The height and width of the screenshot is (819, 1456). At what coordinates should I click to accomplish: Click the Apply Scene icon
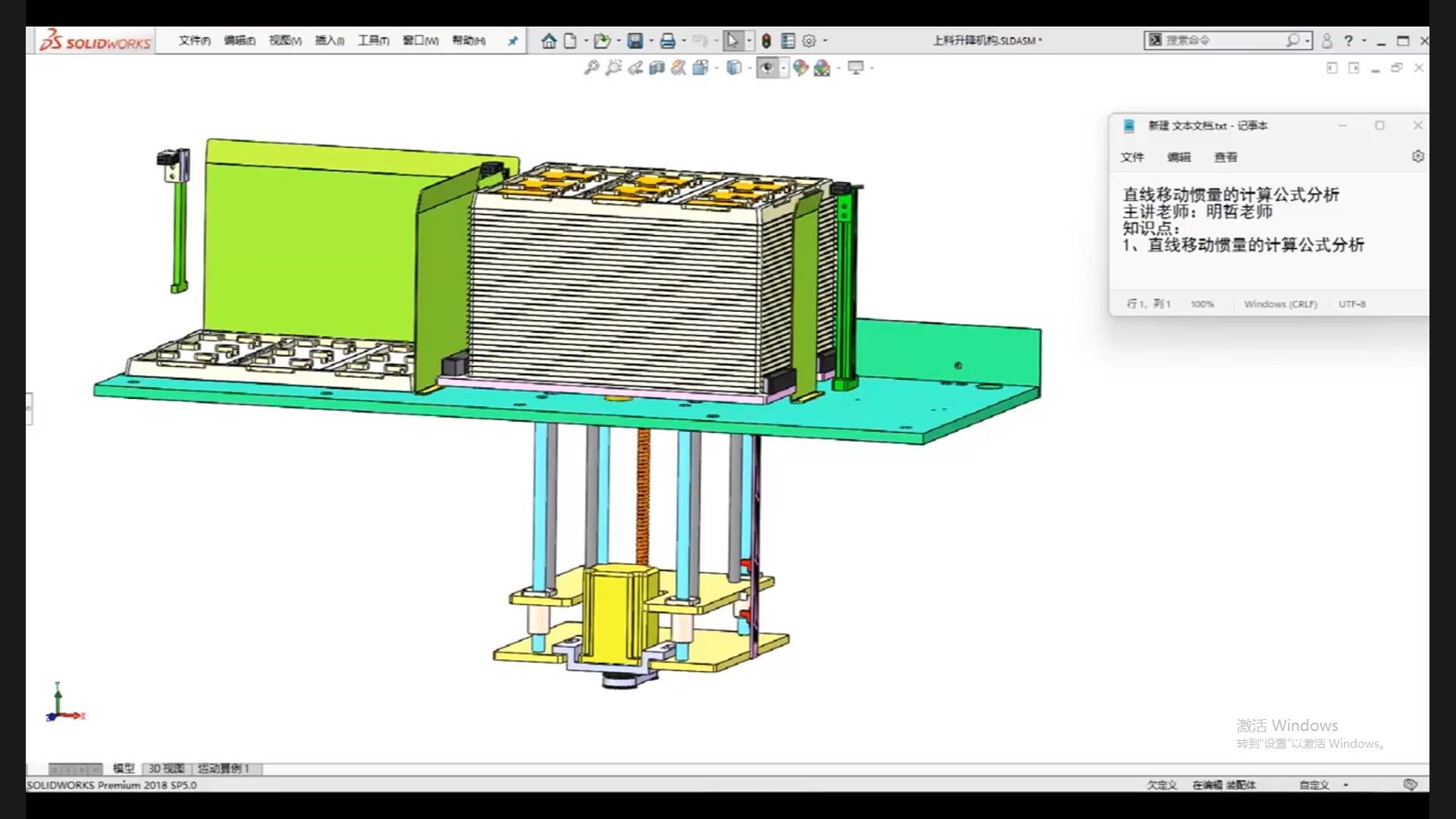tap(822, 68)
